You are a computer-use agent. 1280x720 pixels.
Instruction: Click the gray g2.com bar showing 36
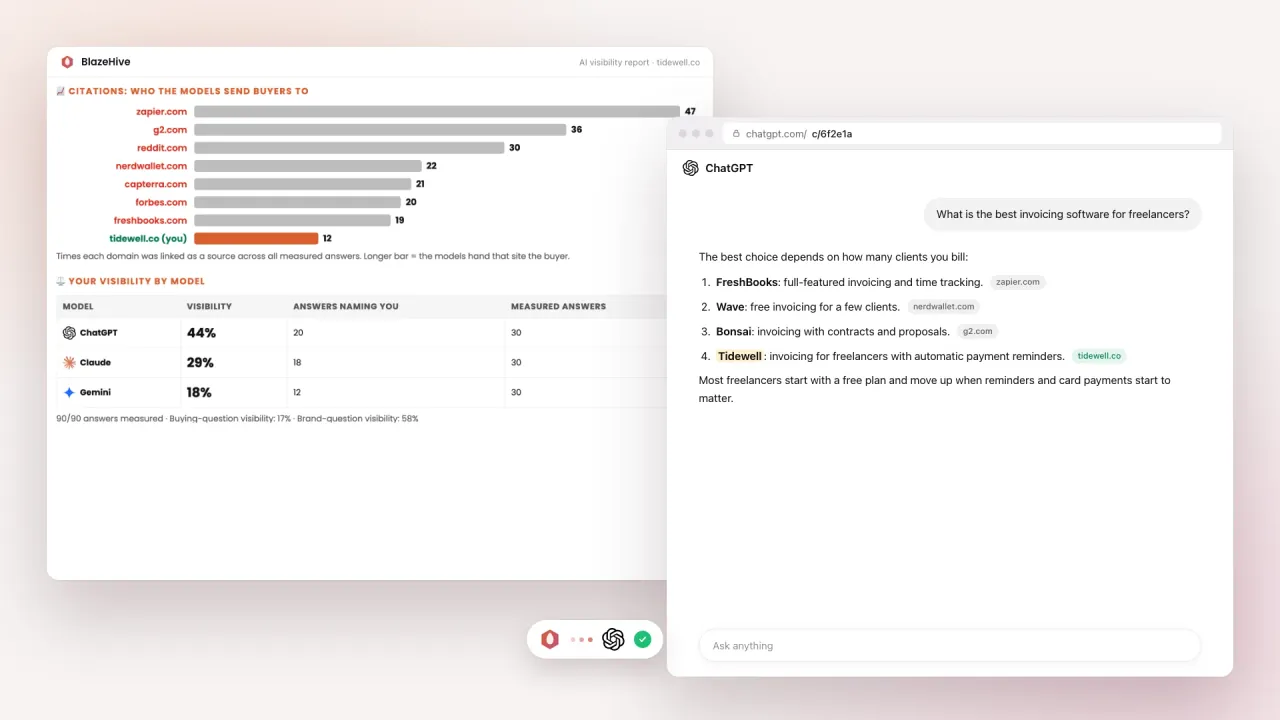coord(380,129)
